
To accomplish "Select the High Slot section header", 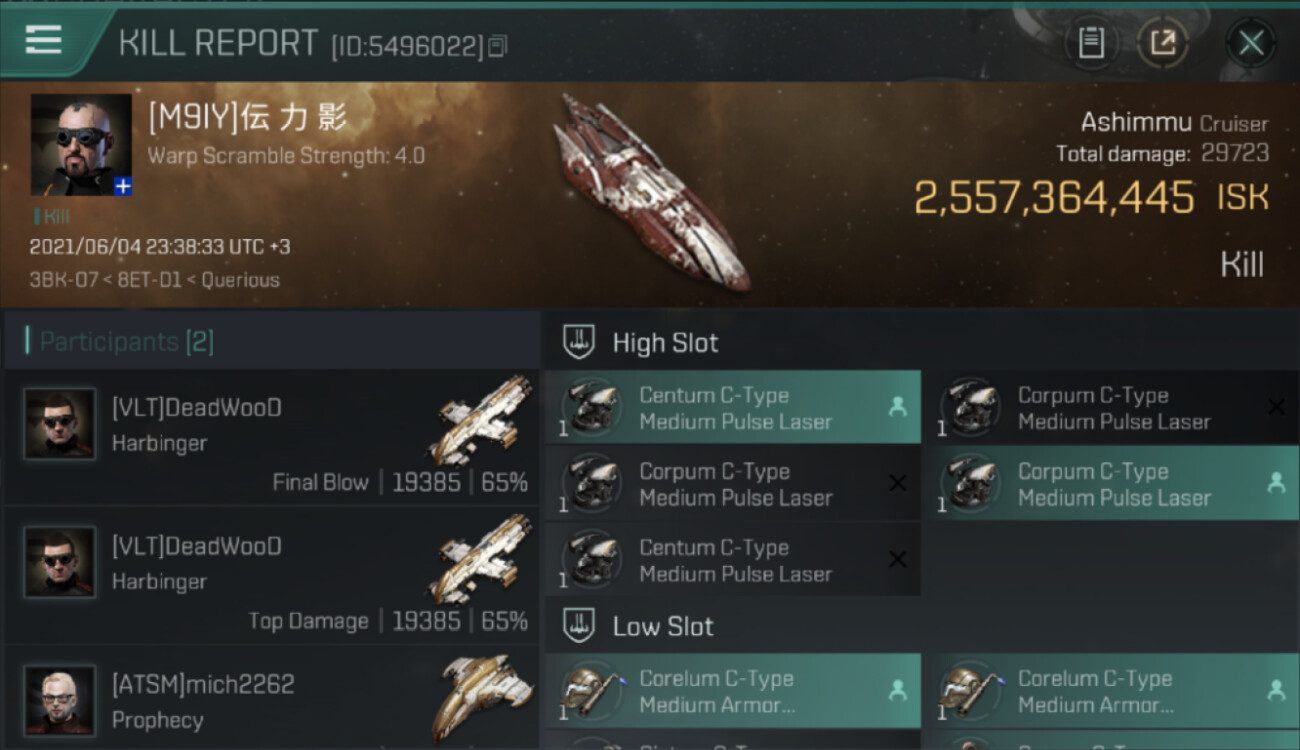I will (x=665, y=343).
